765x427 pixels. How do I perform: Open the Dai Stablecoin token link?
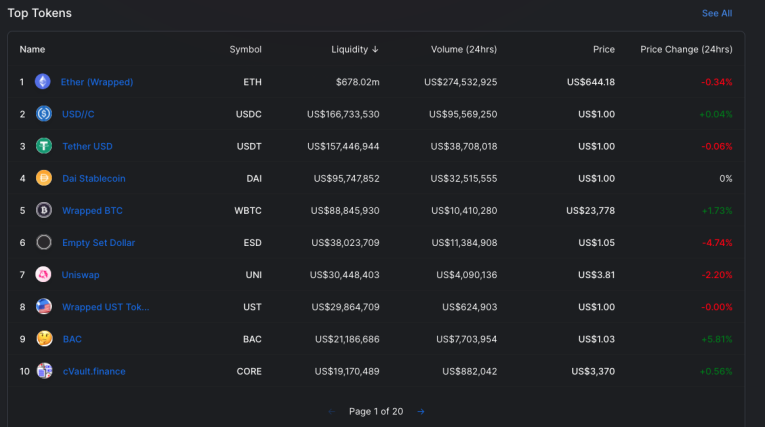(x=94, y=179)
